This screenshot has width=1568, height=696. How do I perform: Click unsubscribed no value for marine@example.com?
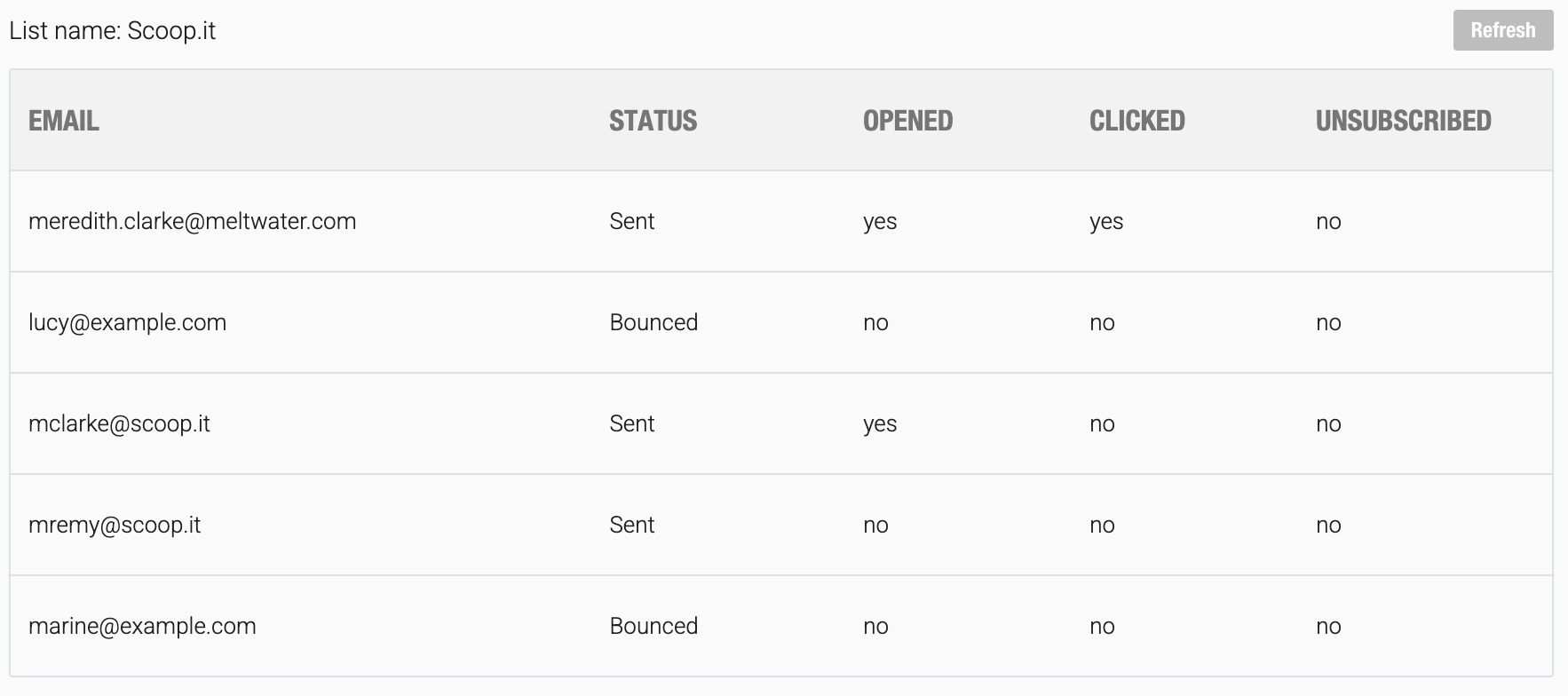[1328, 627]
